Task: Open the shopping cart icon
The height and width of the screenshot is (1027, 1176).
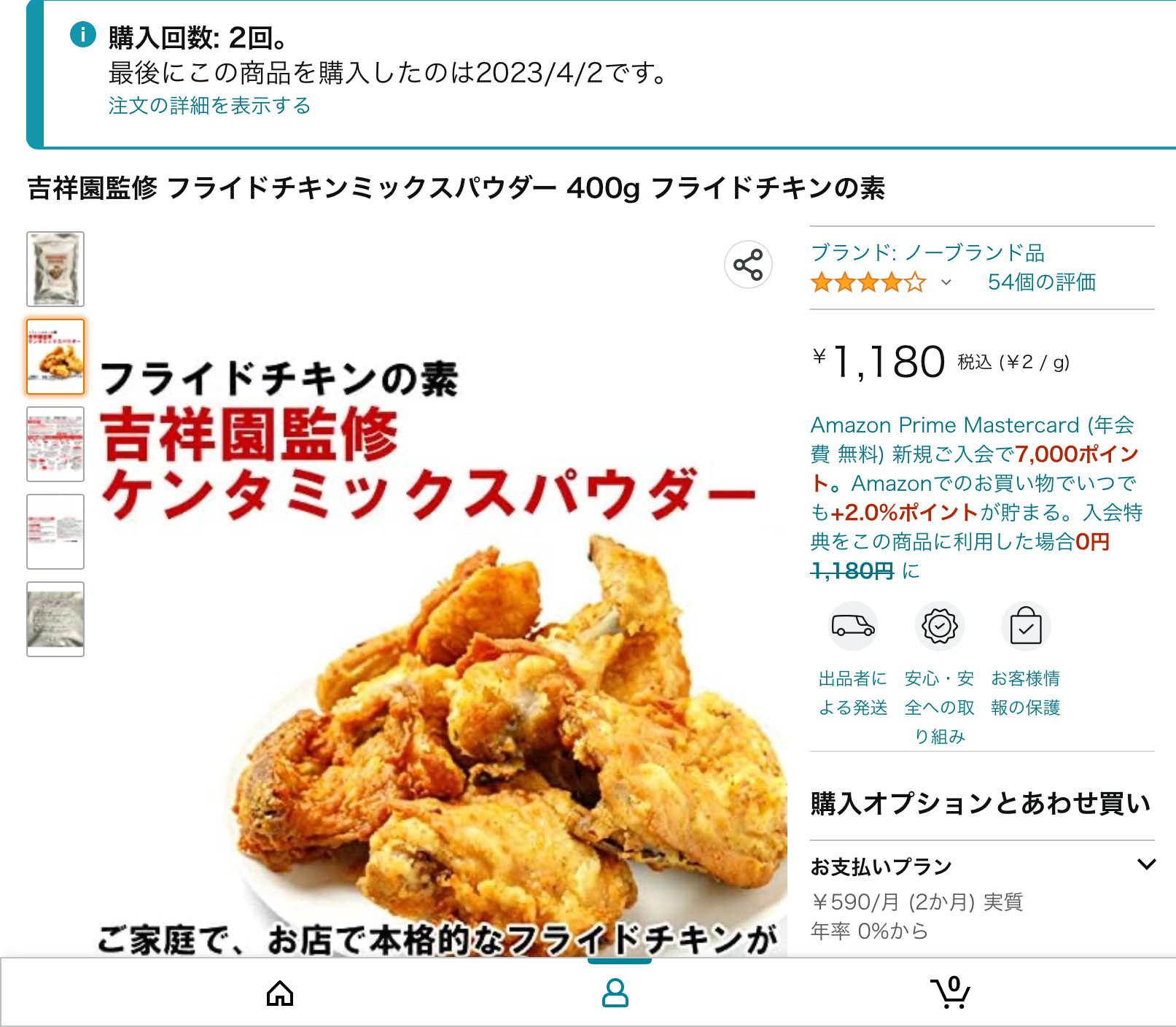Action: coord(950,993)
